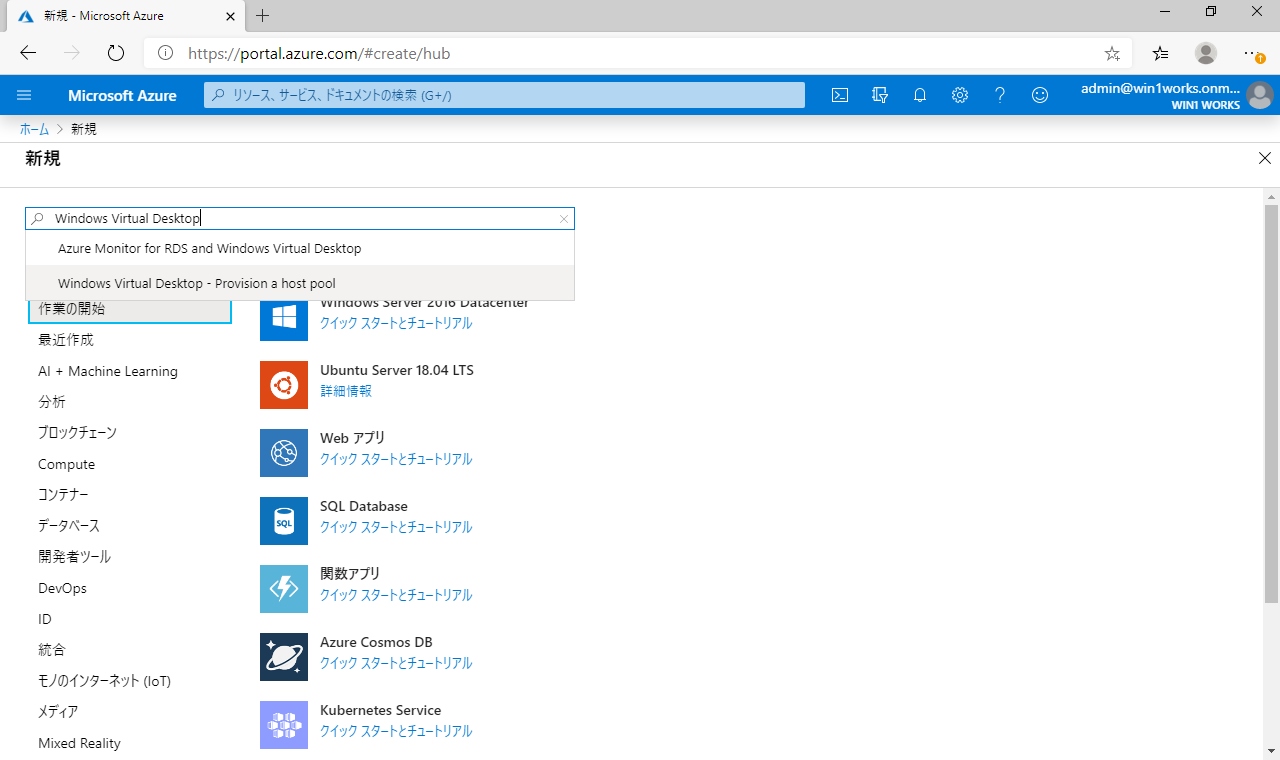Image resolution: width=1280 pixels, height=760 pixels.
Task: Click the Kubernetes Service title
Action: coord(380,710)
